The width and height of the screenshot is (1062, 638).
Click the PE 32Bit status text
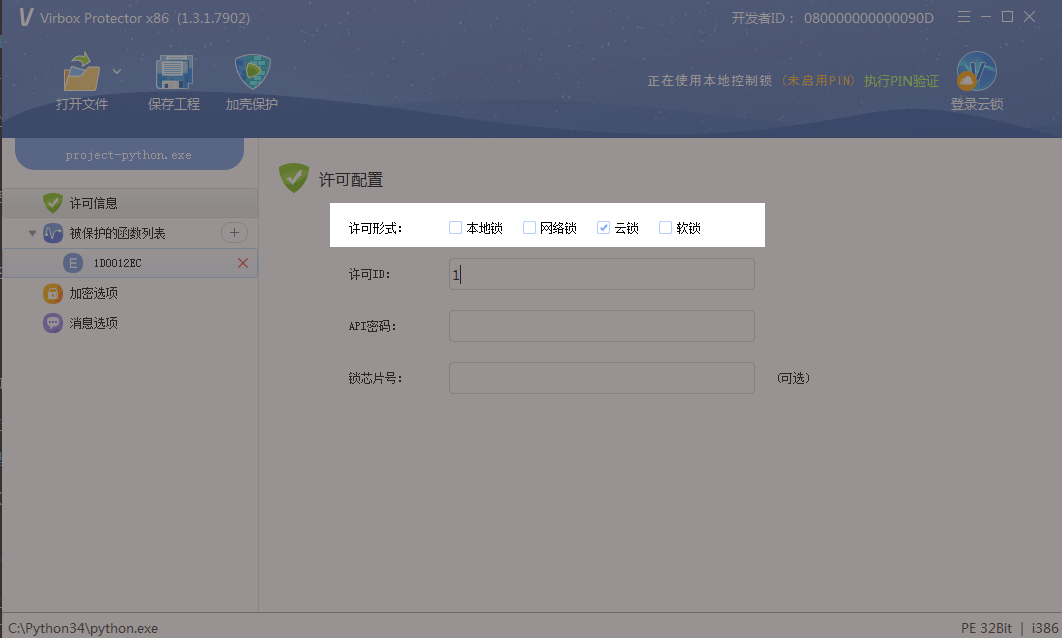[x=986, y=629]
